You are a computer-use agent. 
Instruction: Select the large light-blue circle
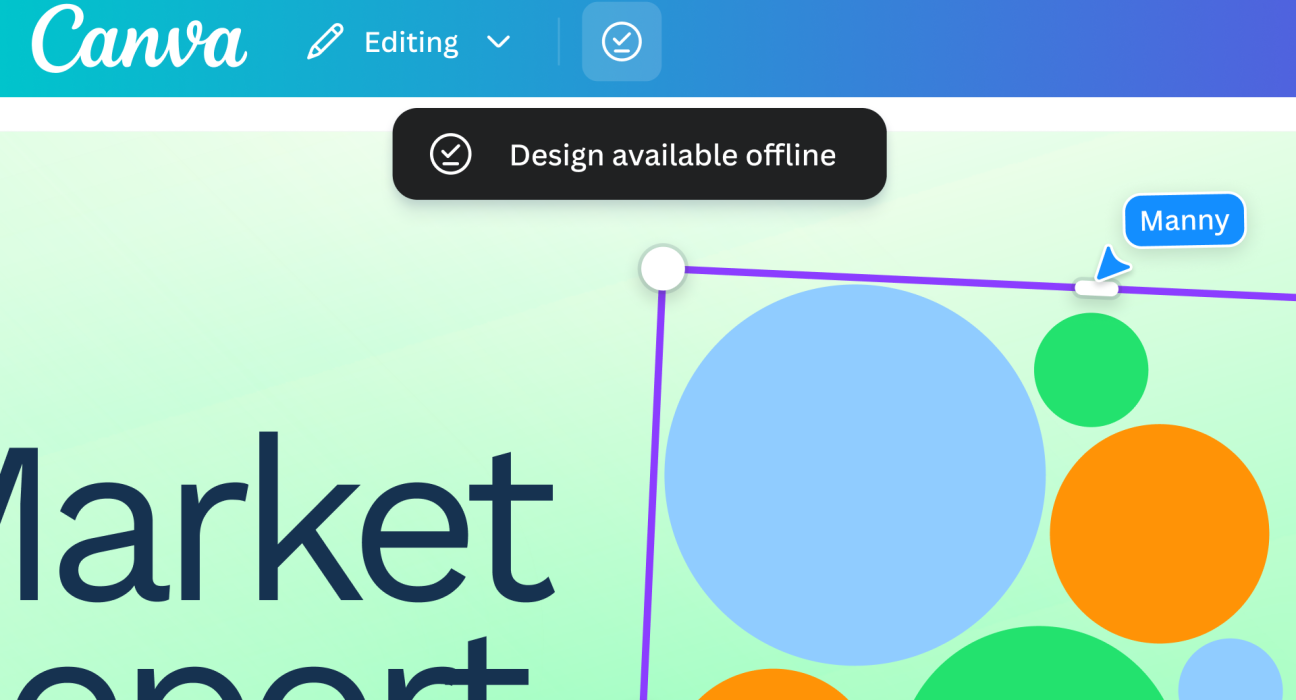click(x=855, y=475)
